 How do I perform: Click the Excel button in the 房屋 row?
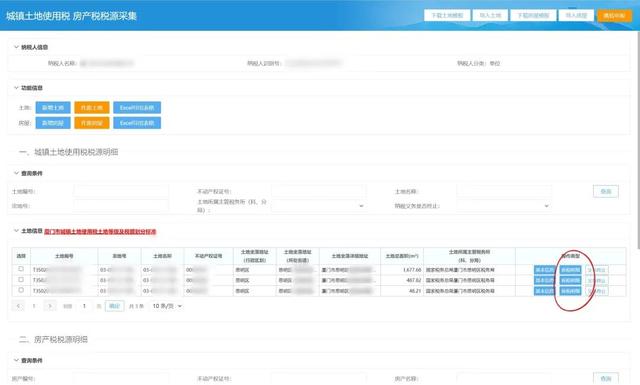point(137,123)
